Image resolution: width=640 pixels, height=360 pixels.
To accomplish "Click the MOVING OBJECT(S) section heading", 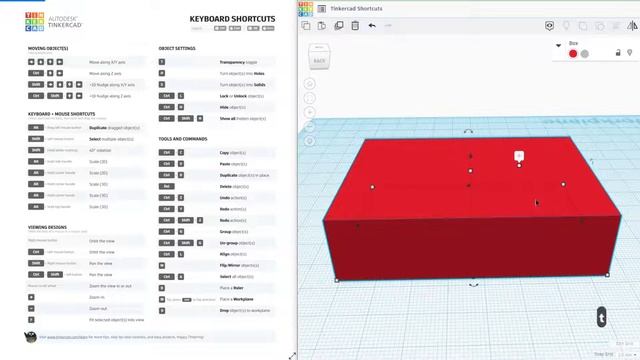I will (x=48, y=49).
